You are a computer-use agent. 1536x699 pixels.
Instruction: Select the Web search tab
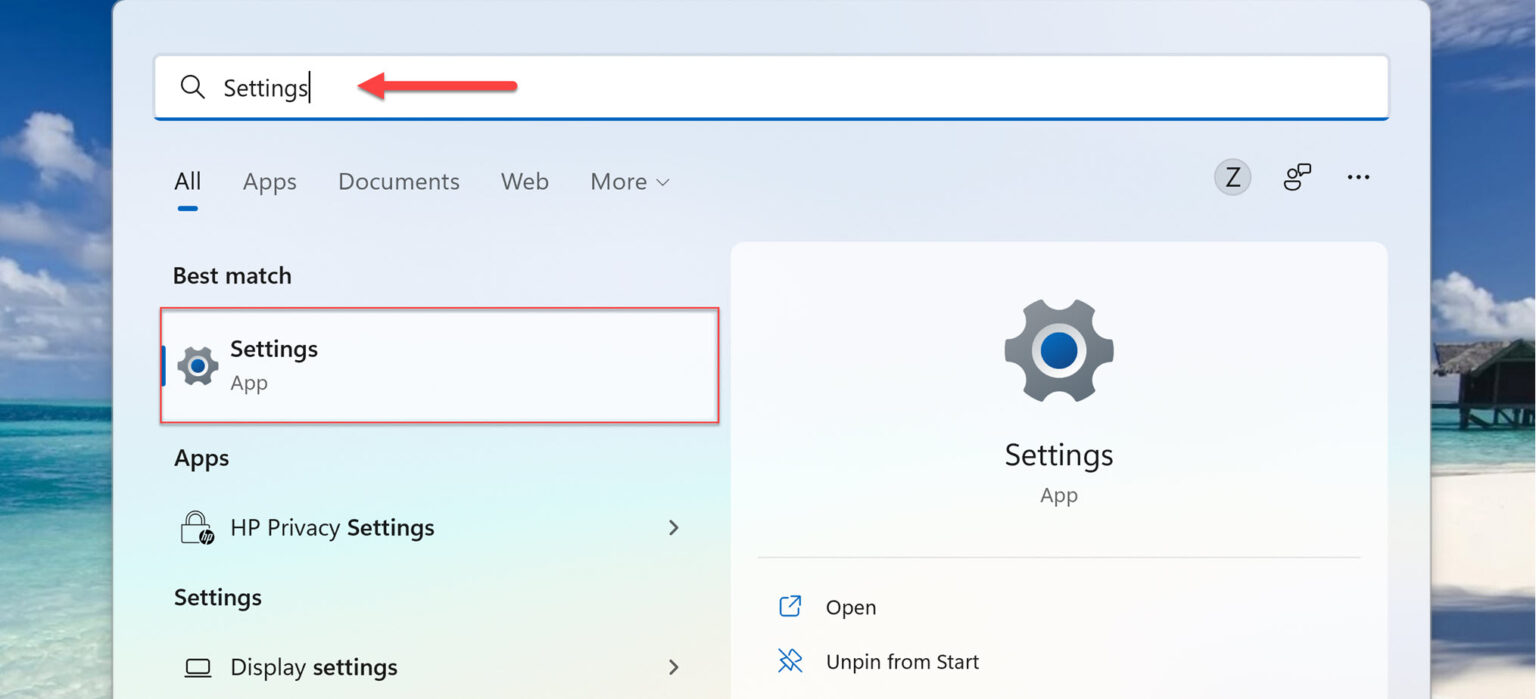pyautogui.click(x=524, y=182)
